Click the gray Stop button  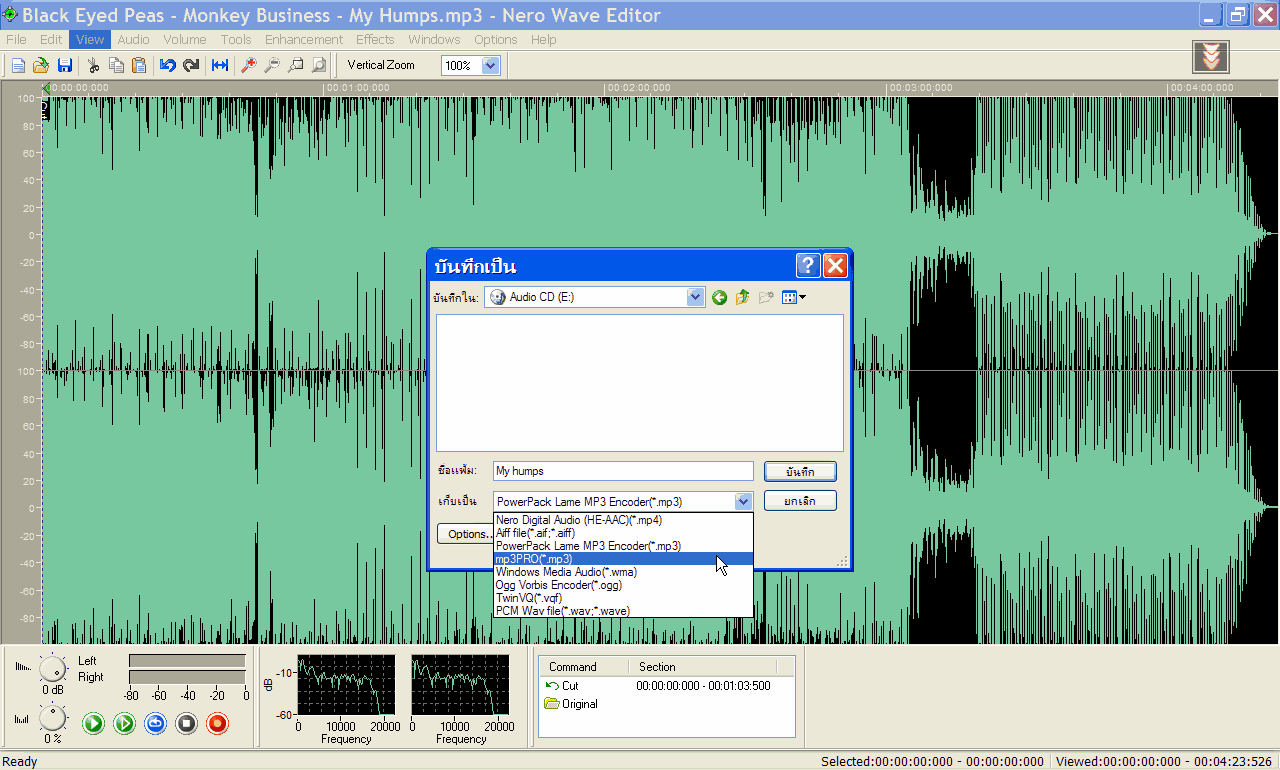tap(187, 723)
